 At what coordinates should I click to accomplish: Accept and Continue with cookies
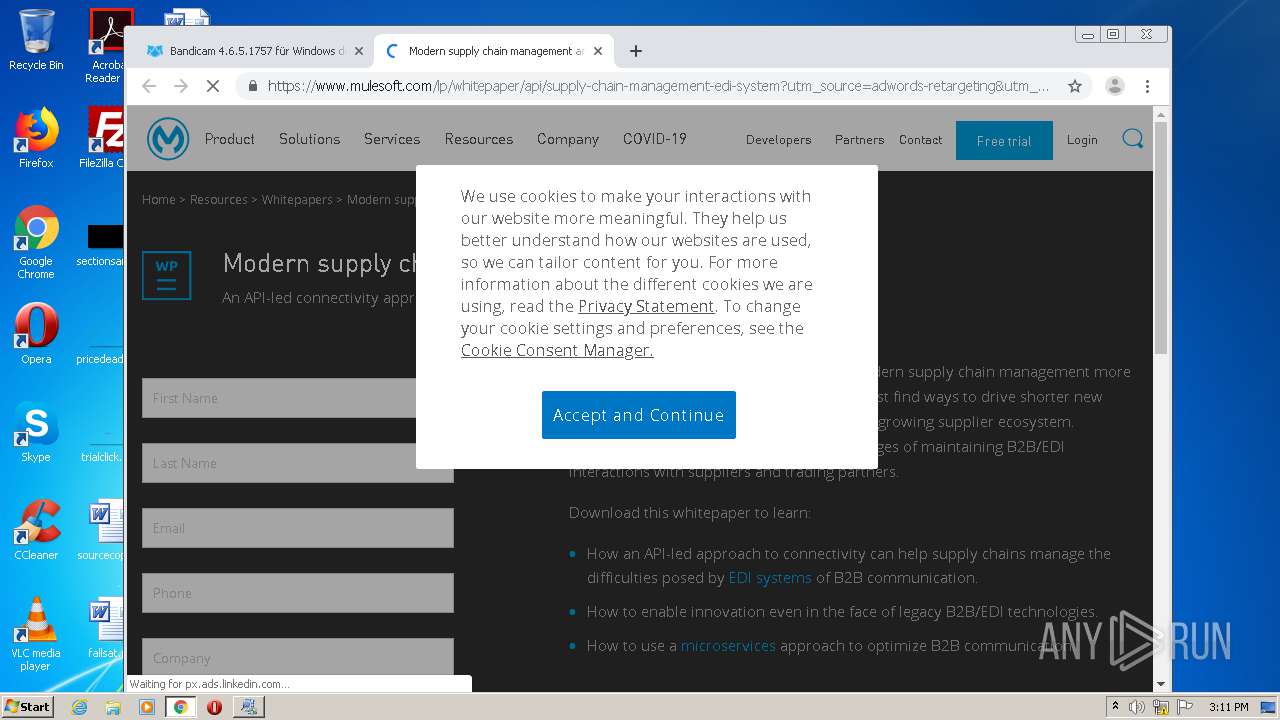pyautogui.click(x=639, y=415)
